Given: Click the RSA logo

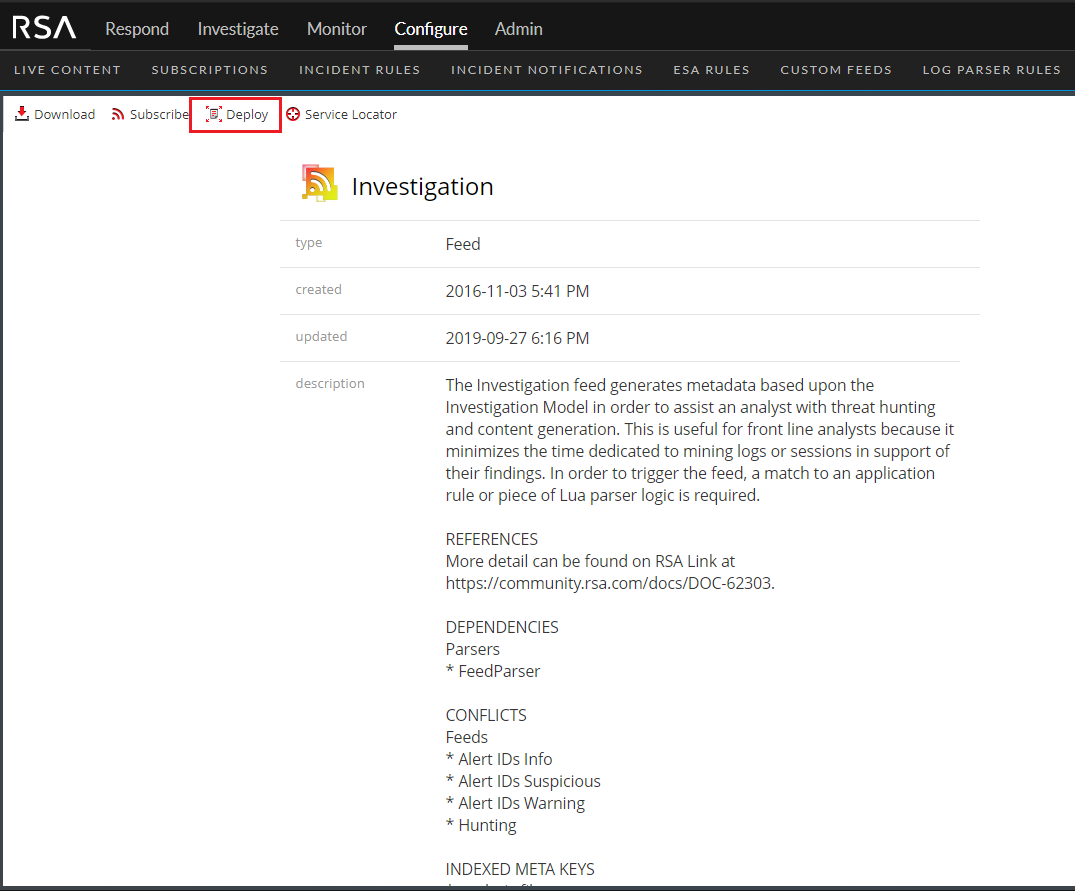Looking at the screenshot, I should (x=44, y=29).
